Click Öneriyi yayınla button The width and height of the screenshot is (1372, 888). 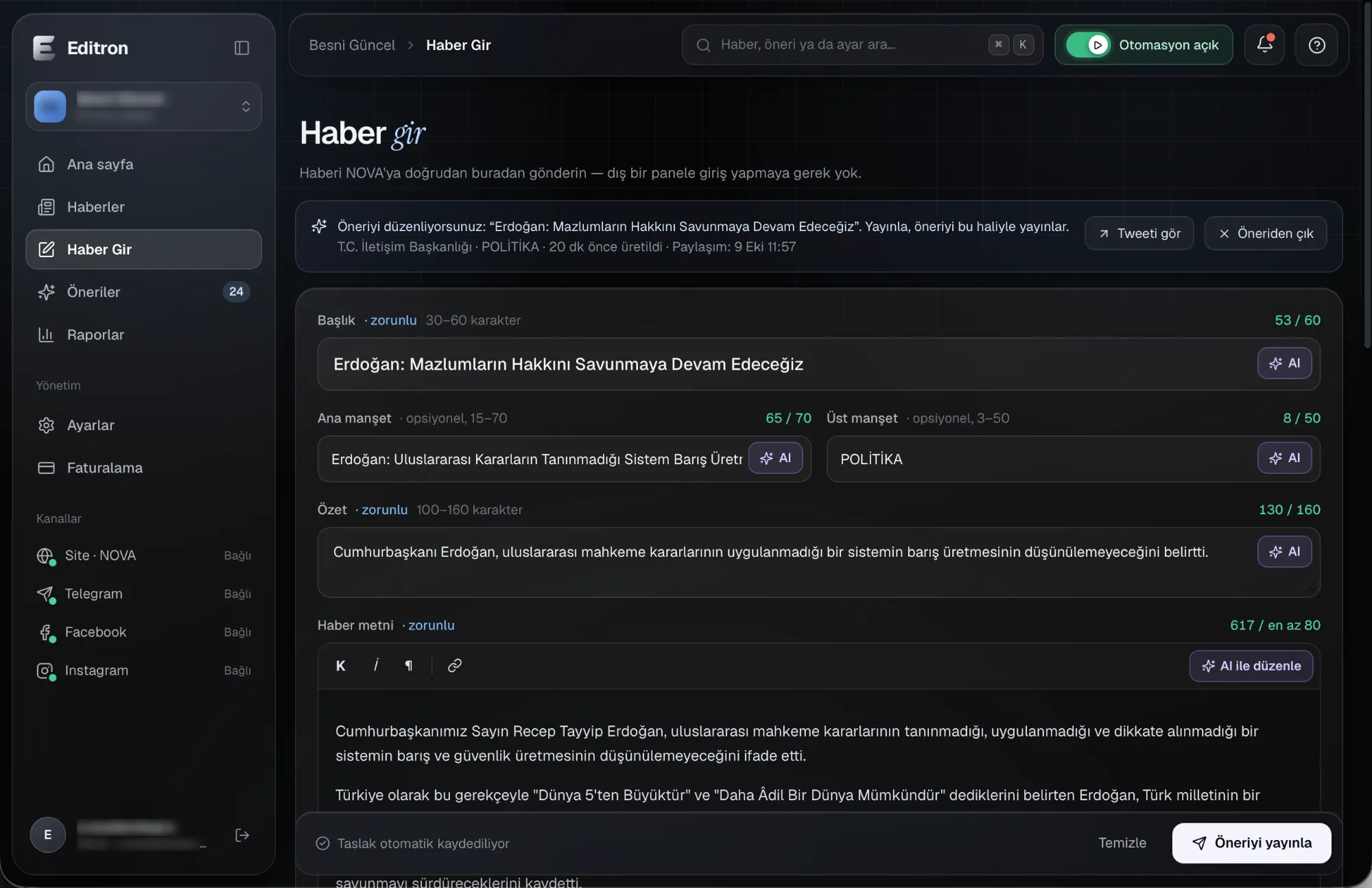1251,843
